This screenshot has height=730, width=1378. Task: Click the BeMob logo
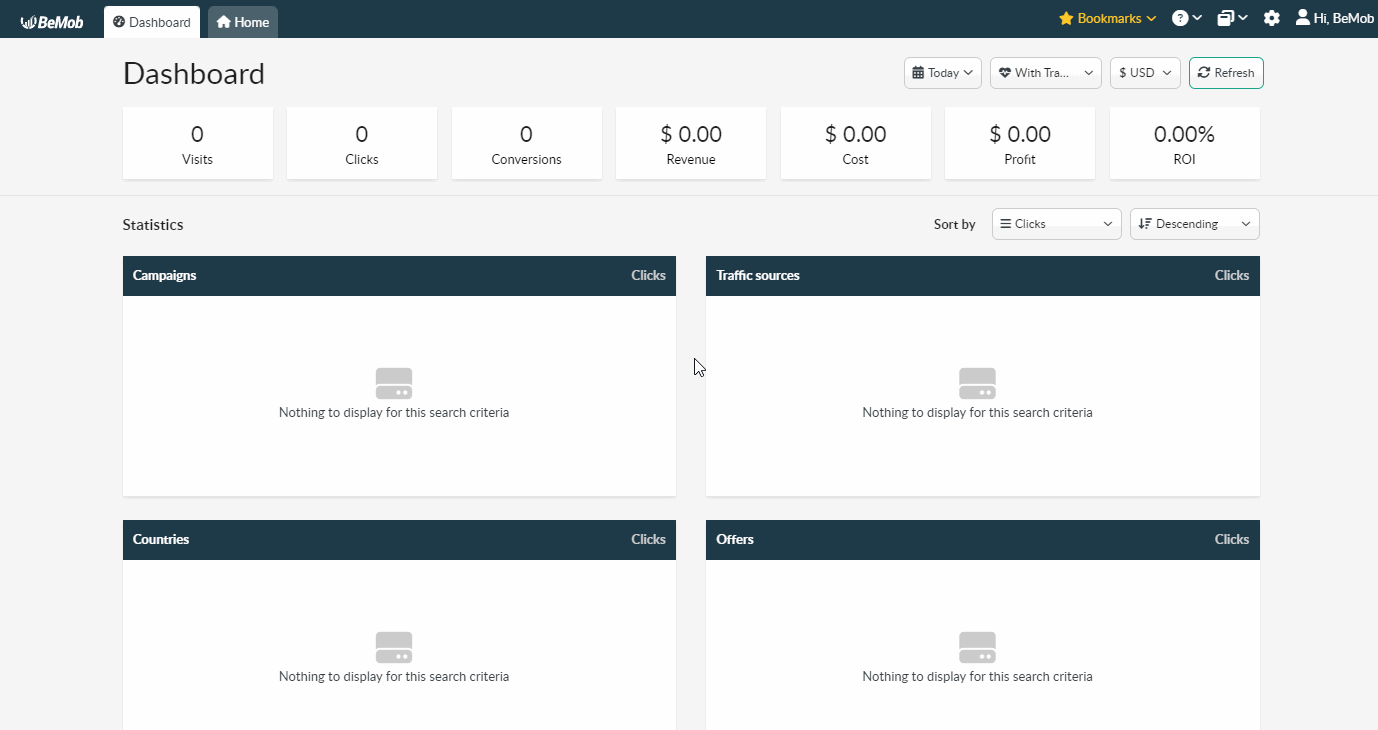51,21
